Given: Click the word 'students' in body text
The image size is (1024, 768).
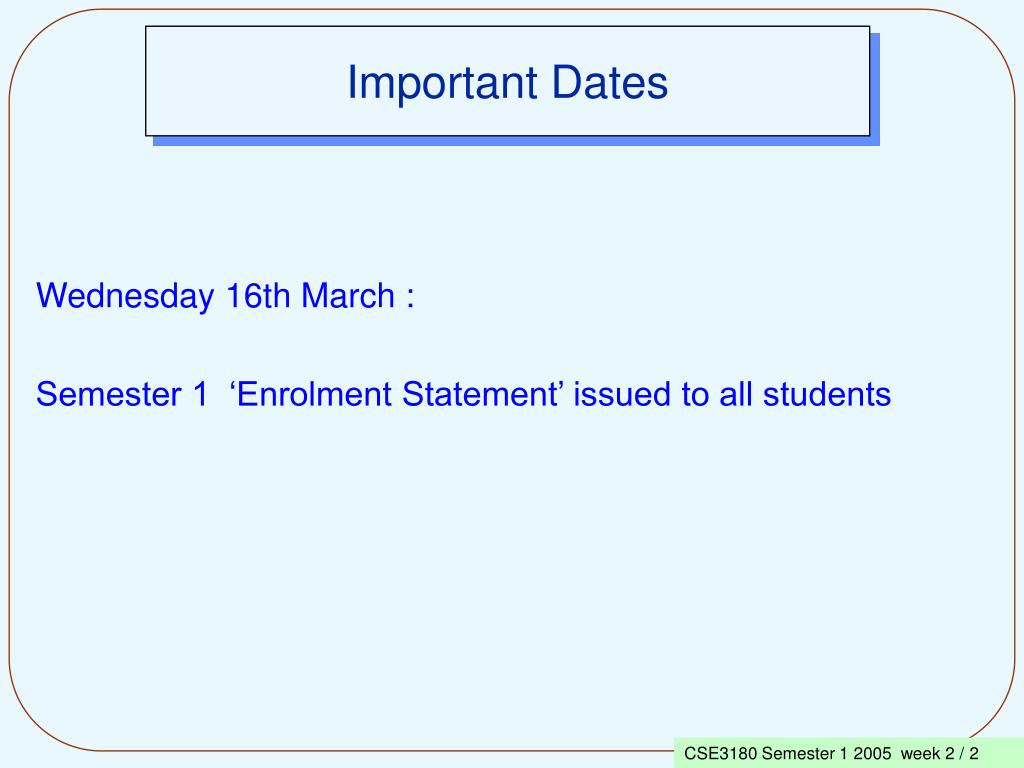Looking at the screenshot, I should click(x=827, y=394).
